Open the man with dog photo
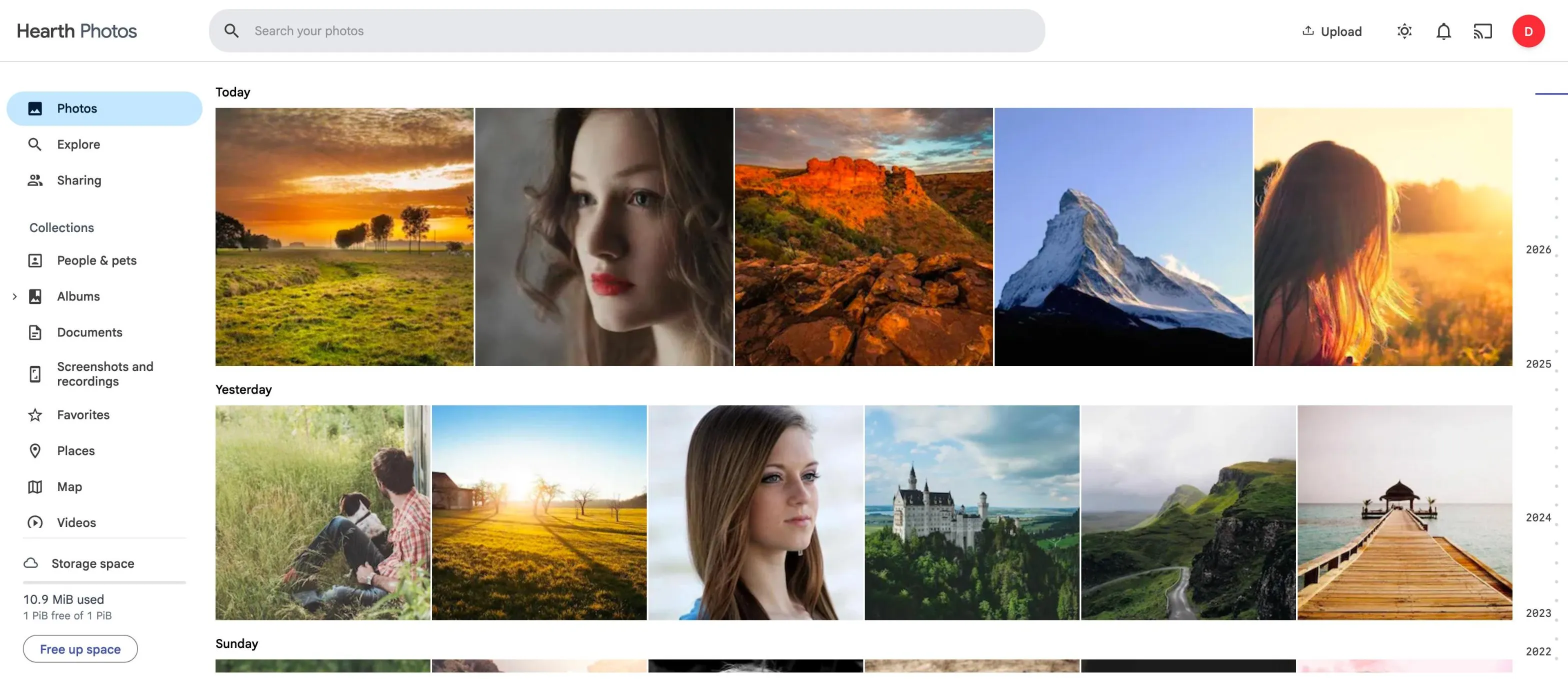Image resolution: width=1568 pixels, height=679 pixels. point(322,513)
